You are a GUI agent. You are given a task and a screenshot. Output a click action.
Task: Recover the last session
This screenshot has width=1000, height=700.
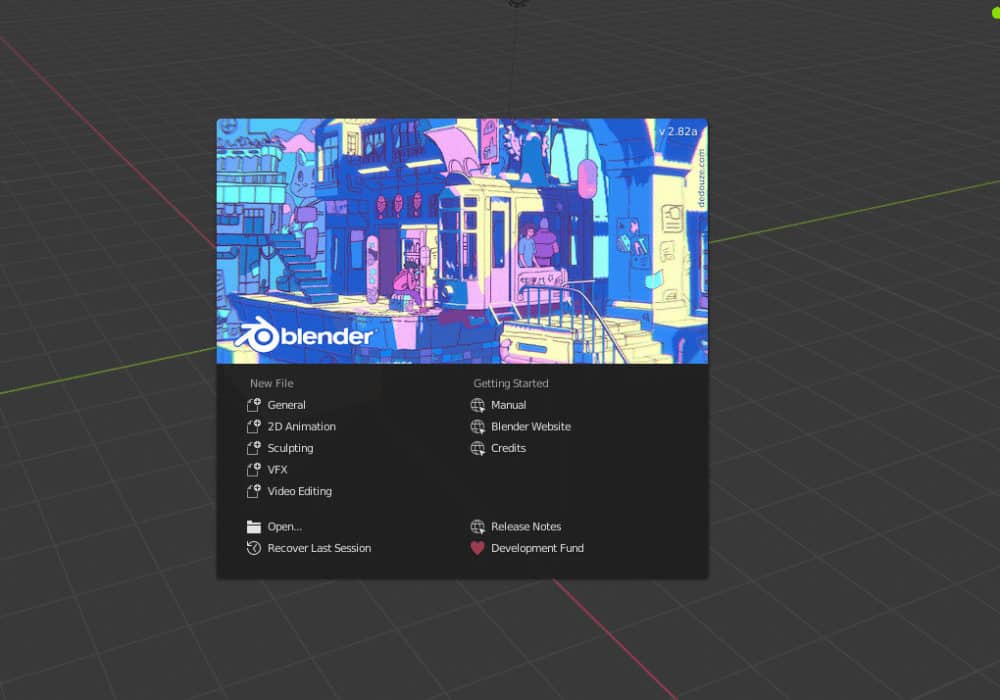point(319,548)
